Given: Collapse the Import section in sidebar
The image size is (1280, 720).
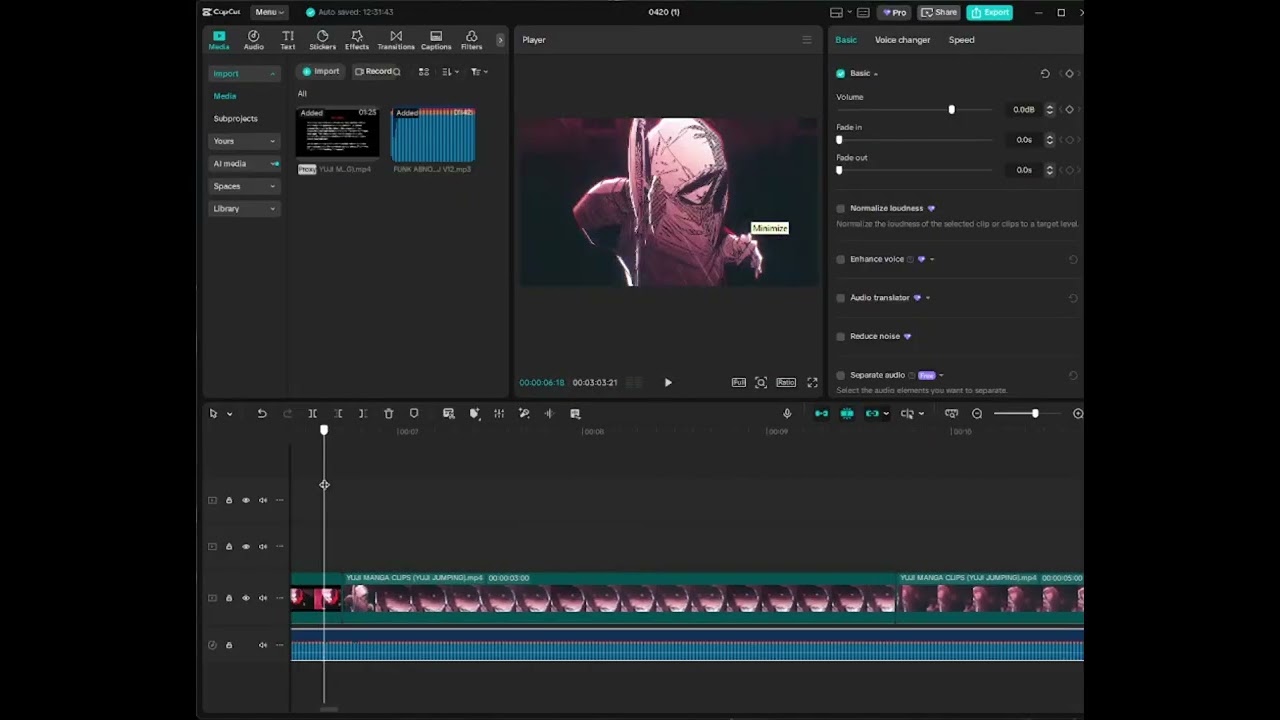Looking at the screenshot, I should pos(272,74).
